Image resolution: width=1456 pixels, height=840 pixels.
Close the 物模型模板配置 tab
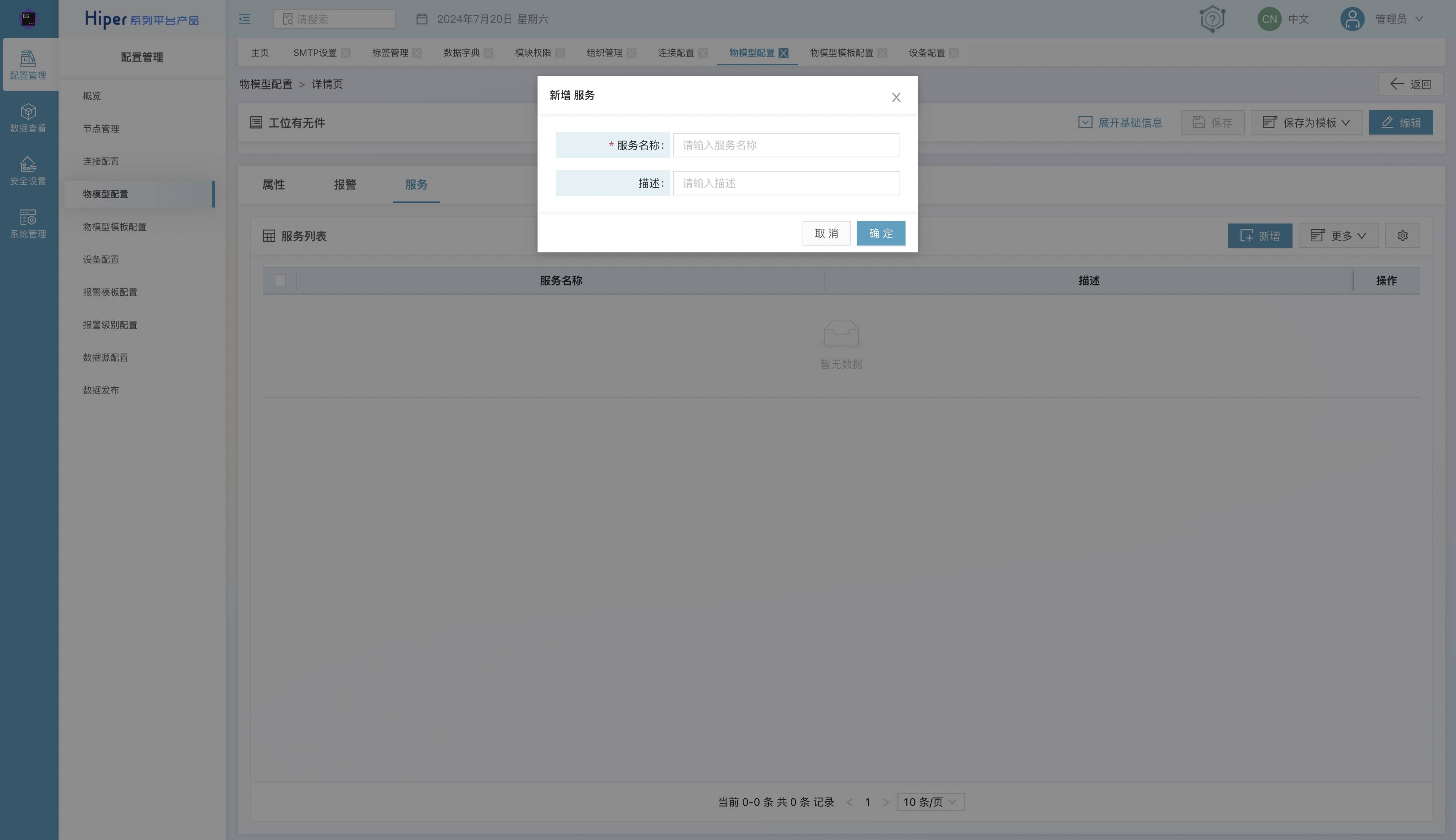click(883, 53)
